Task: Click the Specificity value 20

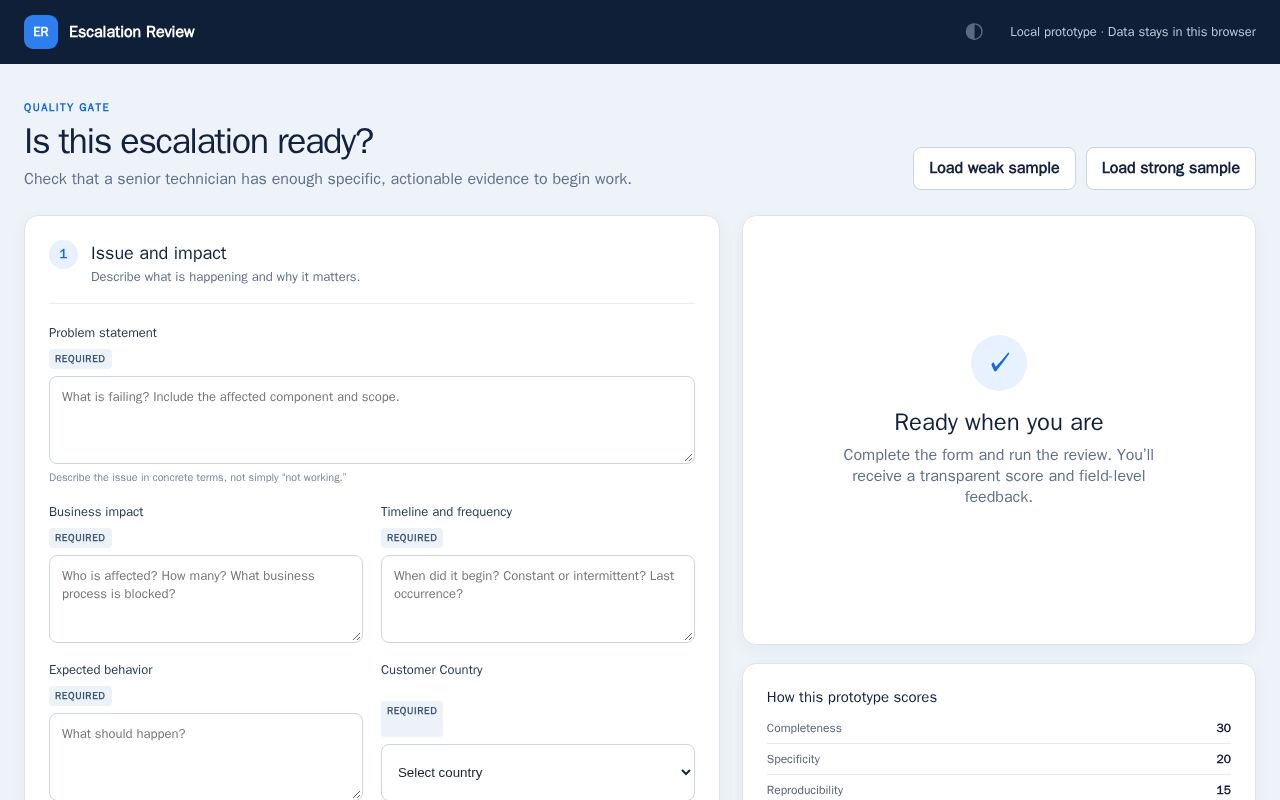Action: click(1223, 759)
